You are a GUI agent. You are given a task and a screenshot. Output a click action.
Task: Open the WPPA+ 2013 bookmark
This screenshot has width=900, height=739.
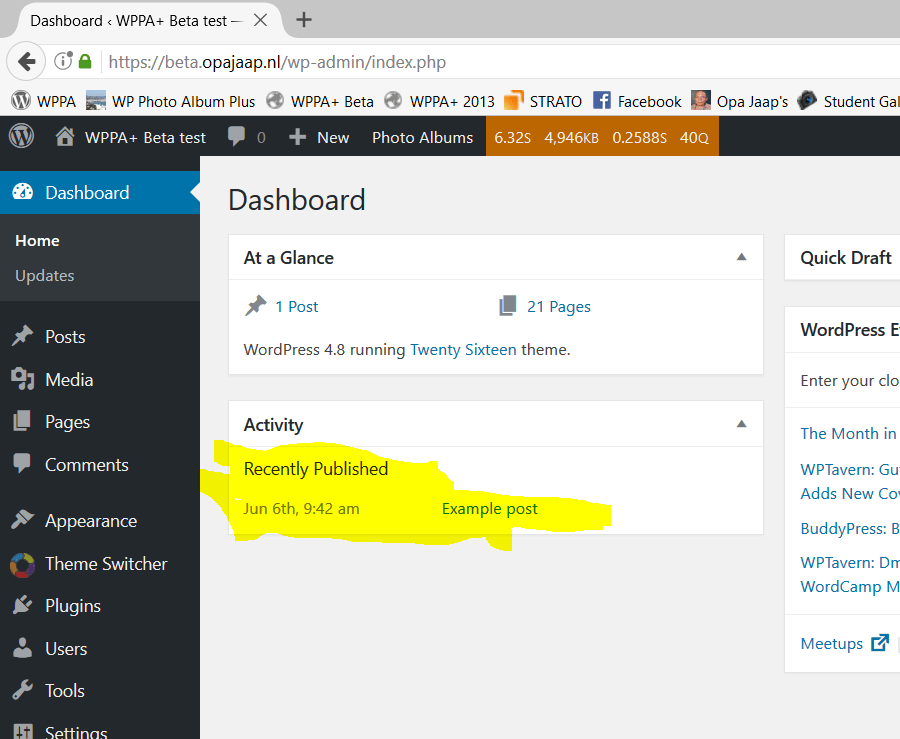click(x=440, y=101)
